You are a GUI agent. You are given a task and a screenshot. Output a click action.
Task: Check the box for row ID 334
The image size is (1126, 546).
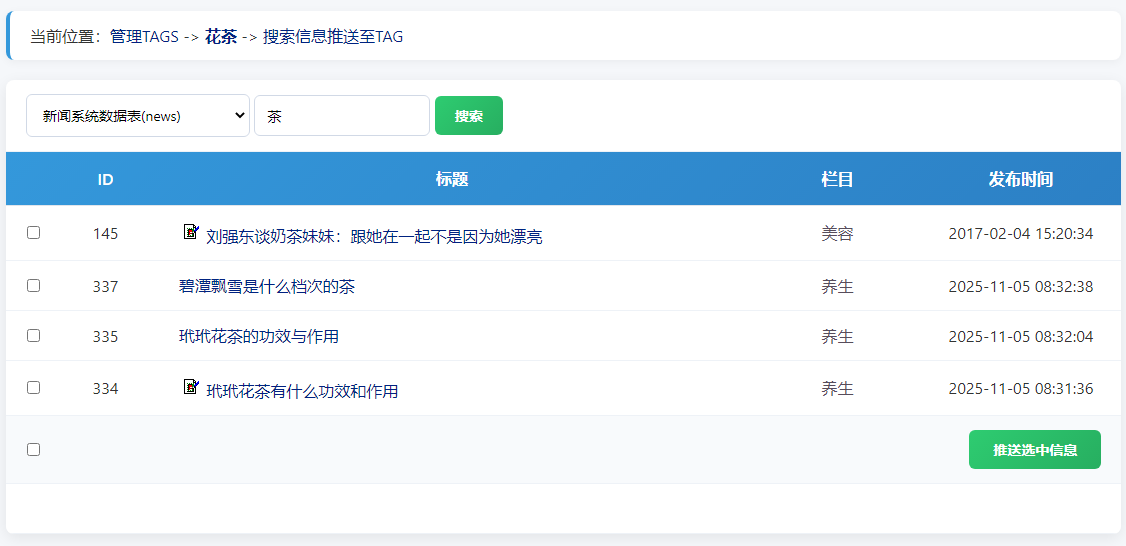33,388
